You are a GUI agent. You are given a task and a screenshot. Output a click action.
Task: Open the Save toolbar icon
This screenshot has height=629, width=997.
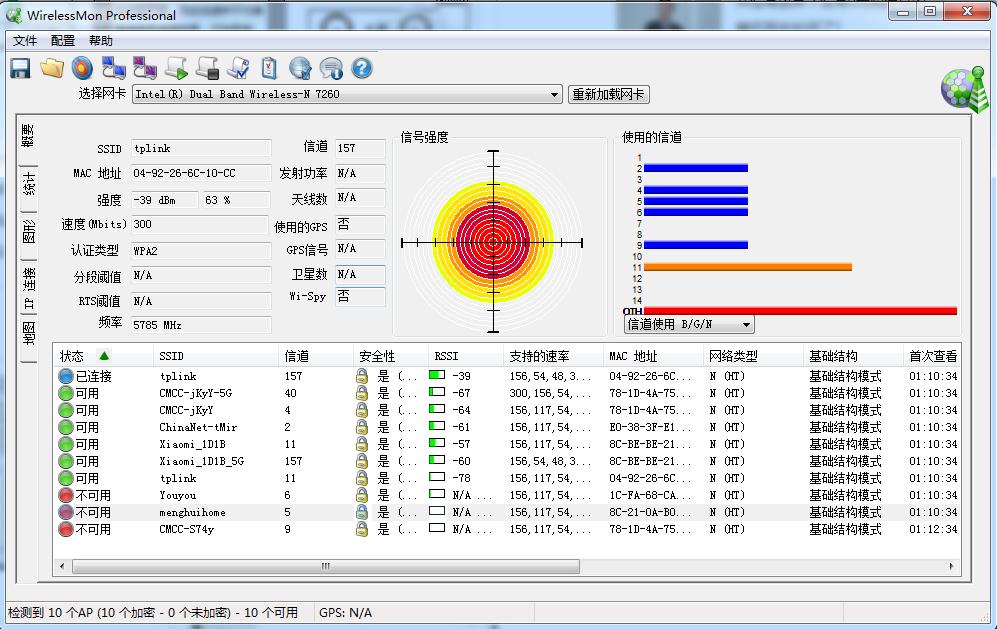click(x=20, y=67)
